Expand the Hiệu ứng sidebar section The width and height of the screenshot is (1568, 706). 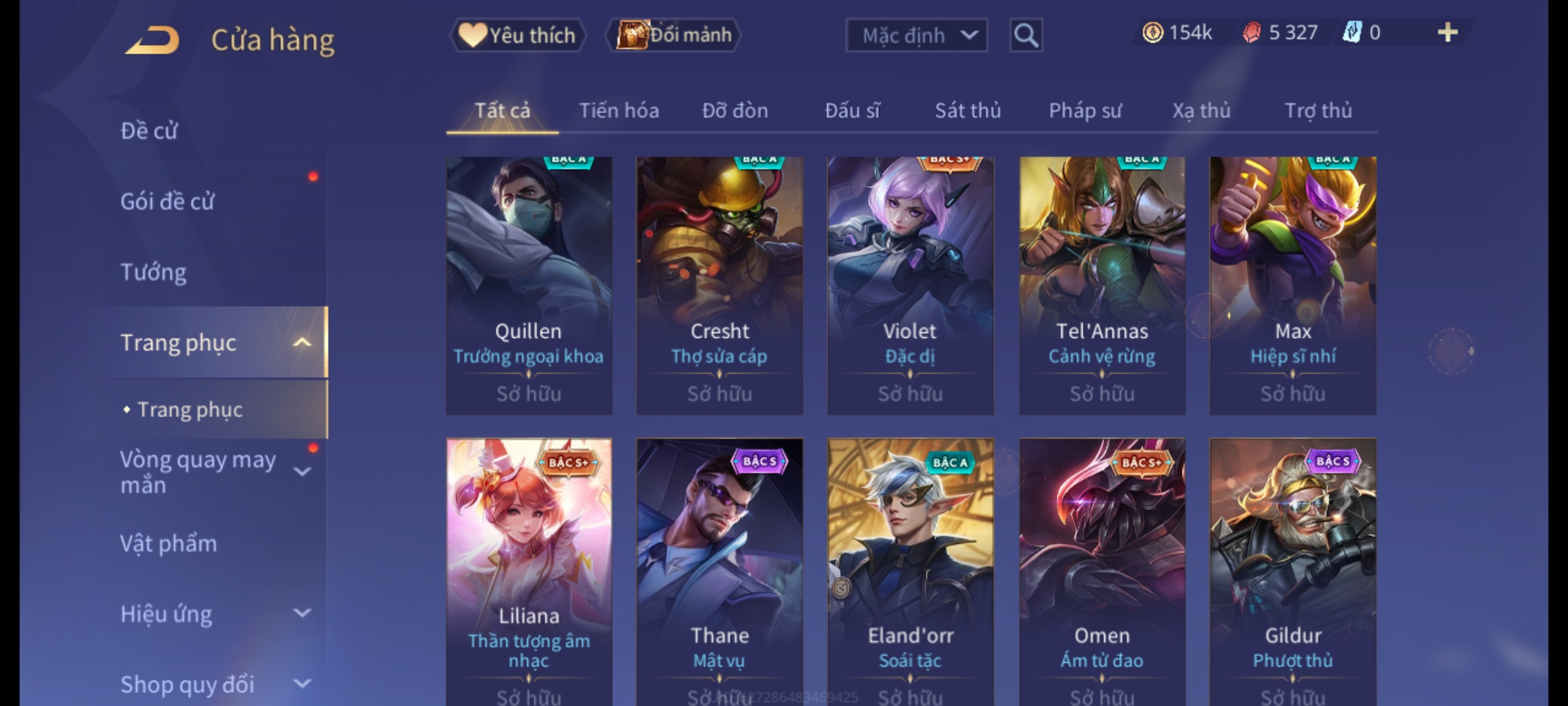click(302, 613)
